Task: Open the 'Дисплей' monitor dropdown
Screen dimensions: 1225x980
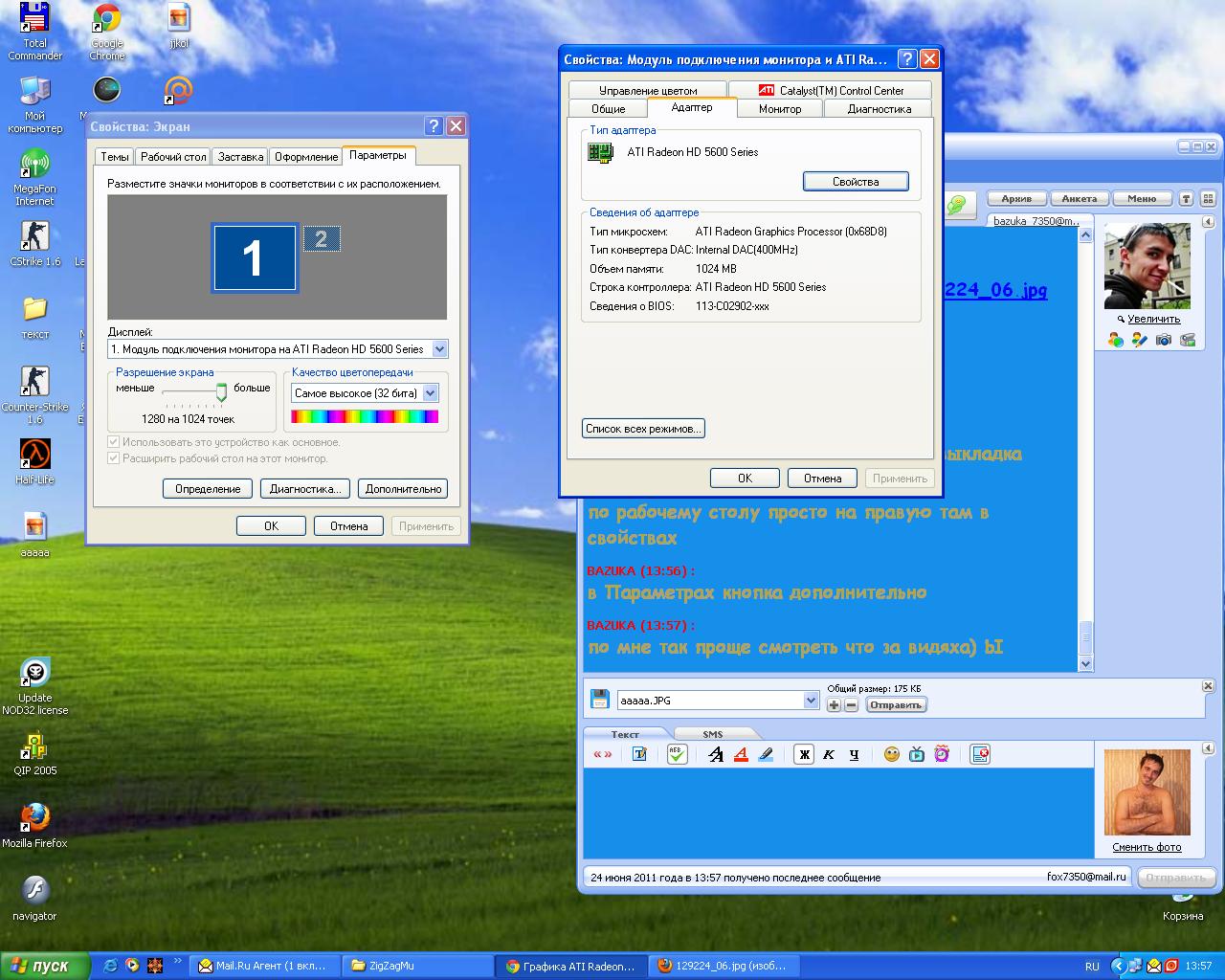Action: [x=439, y=349]
